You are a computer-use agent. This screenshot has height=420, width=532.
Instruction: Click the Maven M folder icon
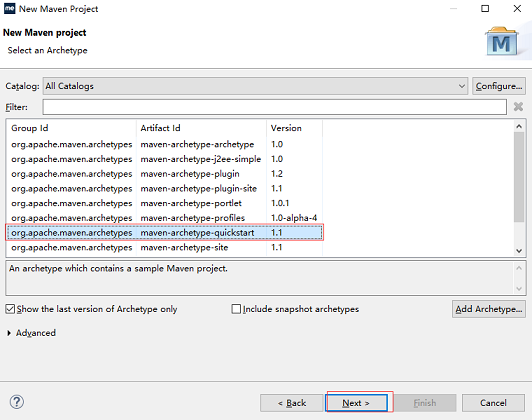[502, 42]
